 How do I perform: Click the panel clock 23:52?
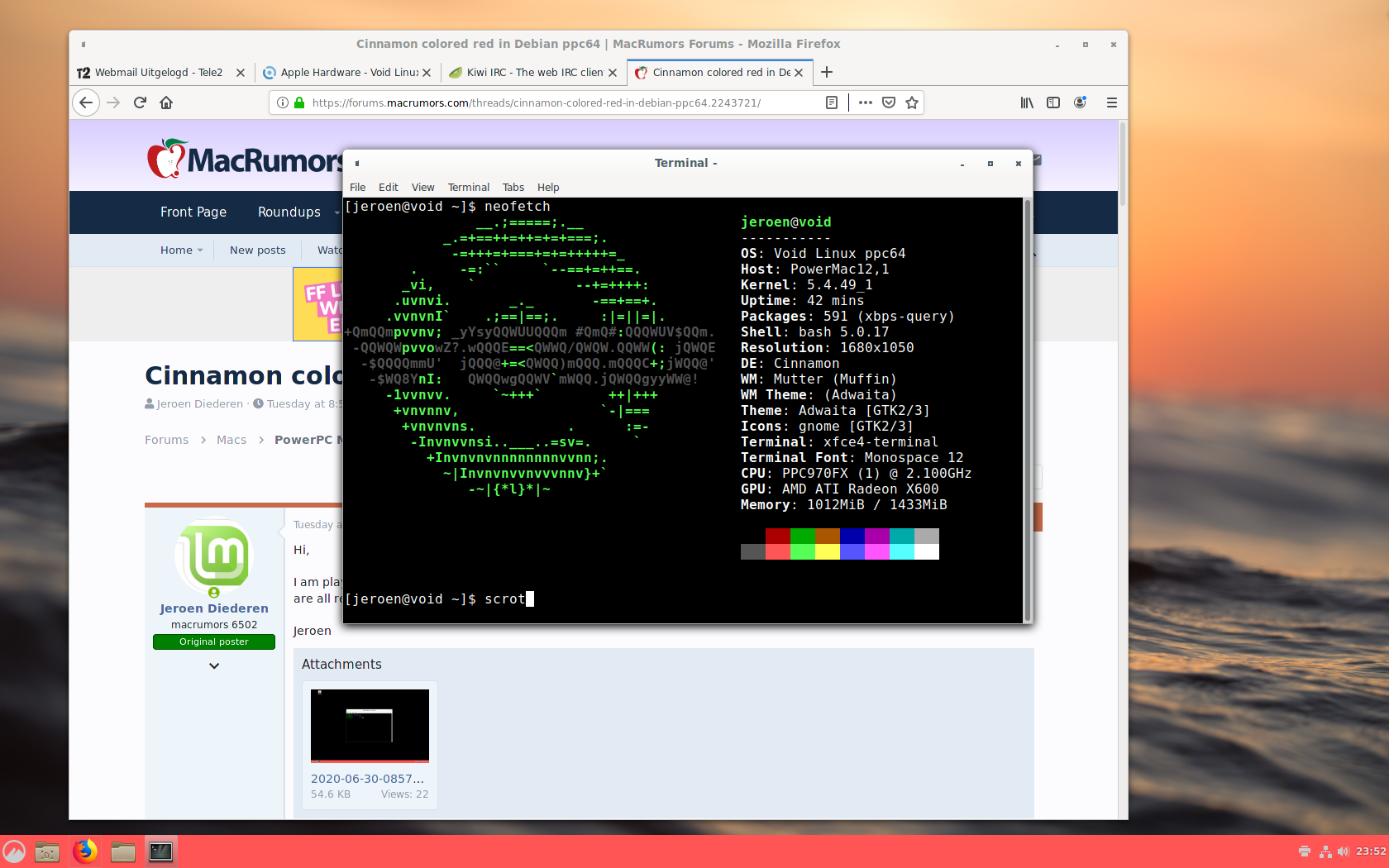point(1371,851)
